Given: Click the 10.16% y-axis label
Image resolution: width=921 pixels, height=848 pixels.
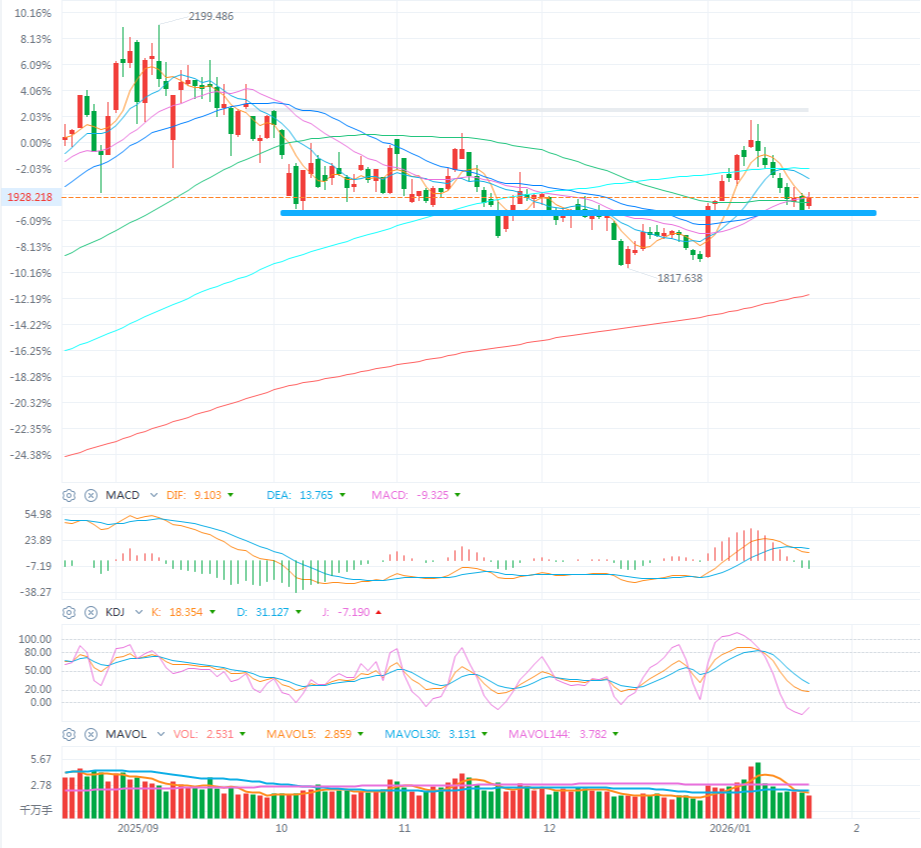Looking at the screenshot, I should click(32, 13).
